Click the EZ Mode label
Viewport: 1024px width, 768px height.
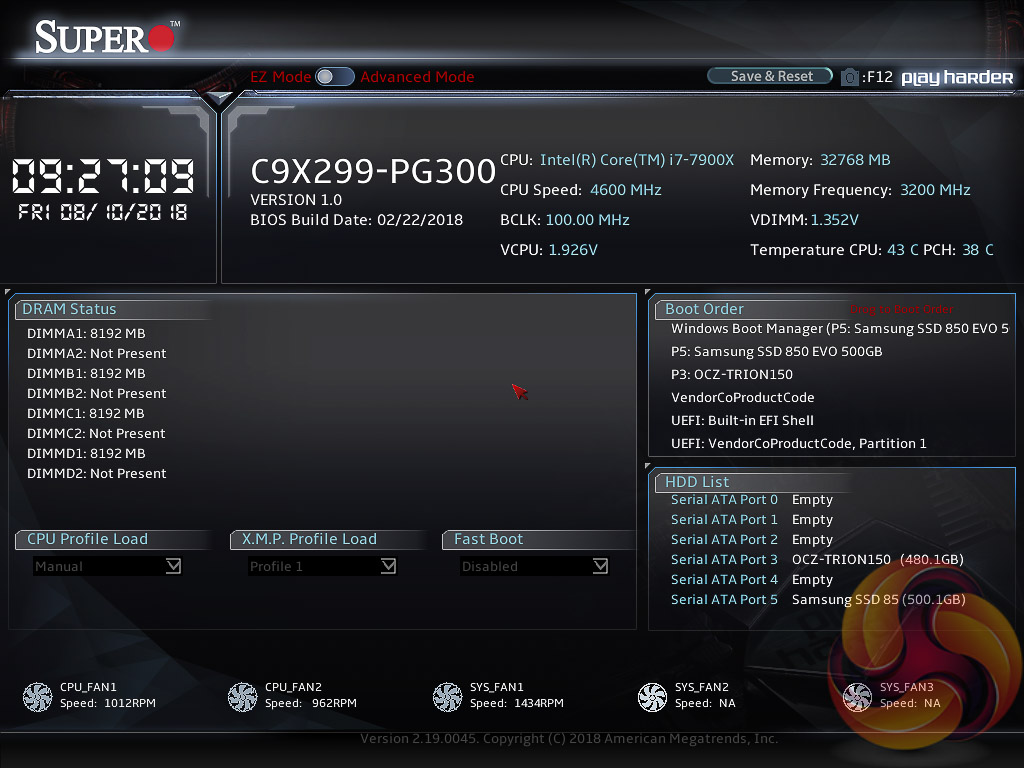click(281, 77)
